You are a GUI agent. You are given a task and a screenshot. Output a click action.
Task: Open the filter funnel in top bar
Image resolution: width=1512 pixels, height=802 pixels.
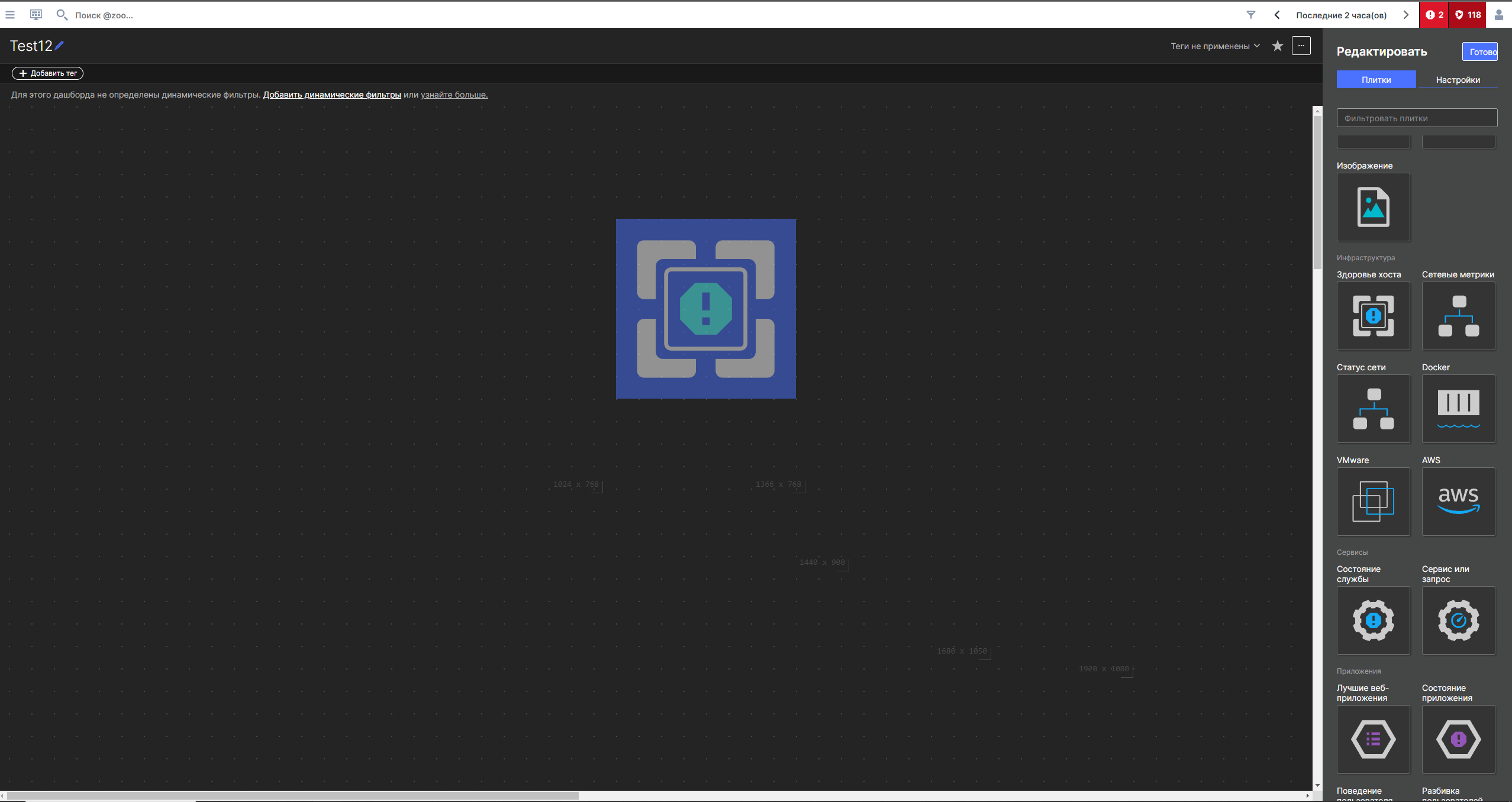coord(1250,15)
